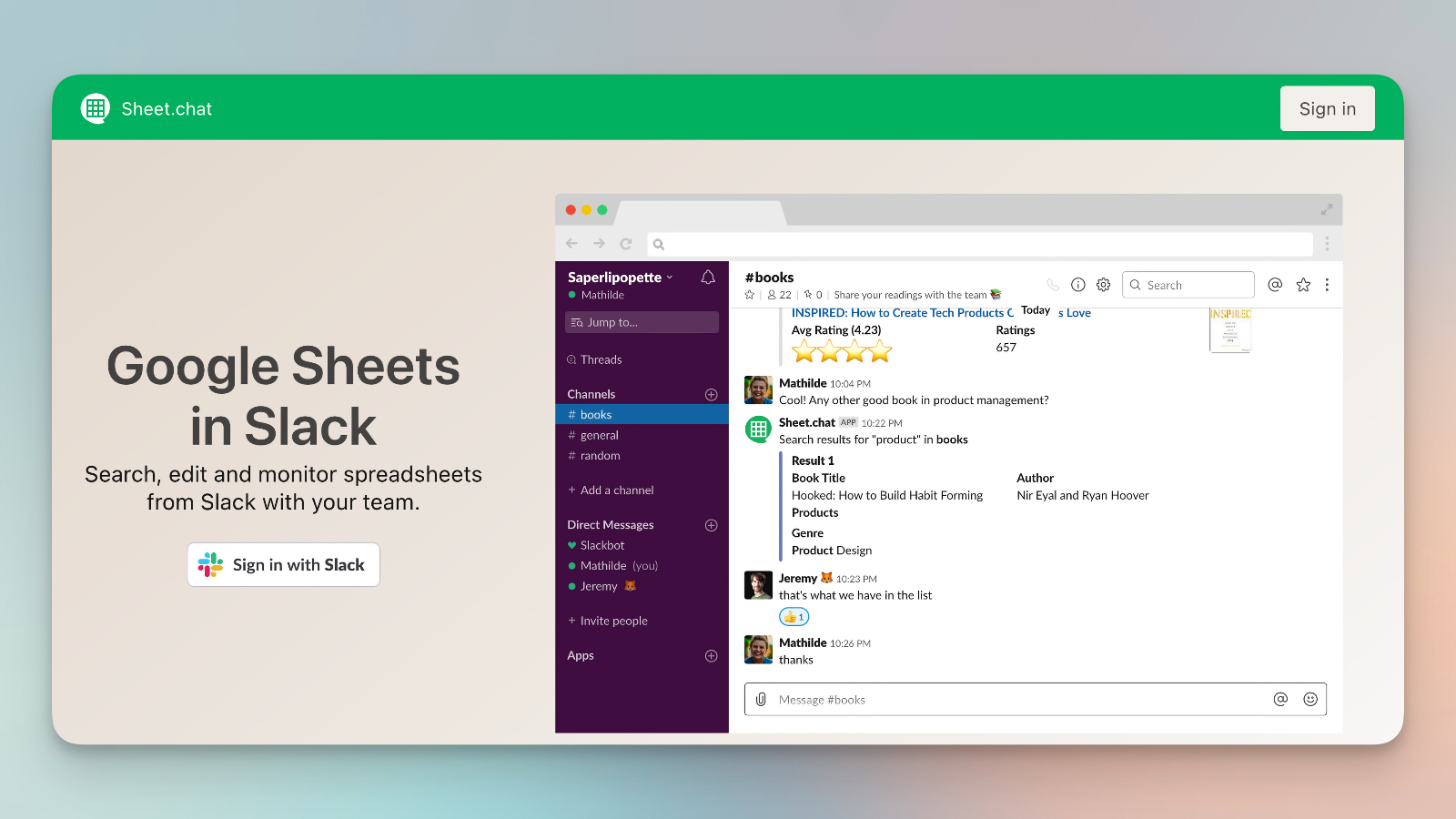Open the INSPIRED book link
This screenshot has width=1456, height=819.
click(x=901, y=312)
